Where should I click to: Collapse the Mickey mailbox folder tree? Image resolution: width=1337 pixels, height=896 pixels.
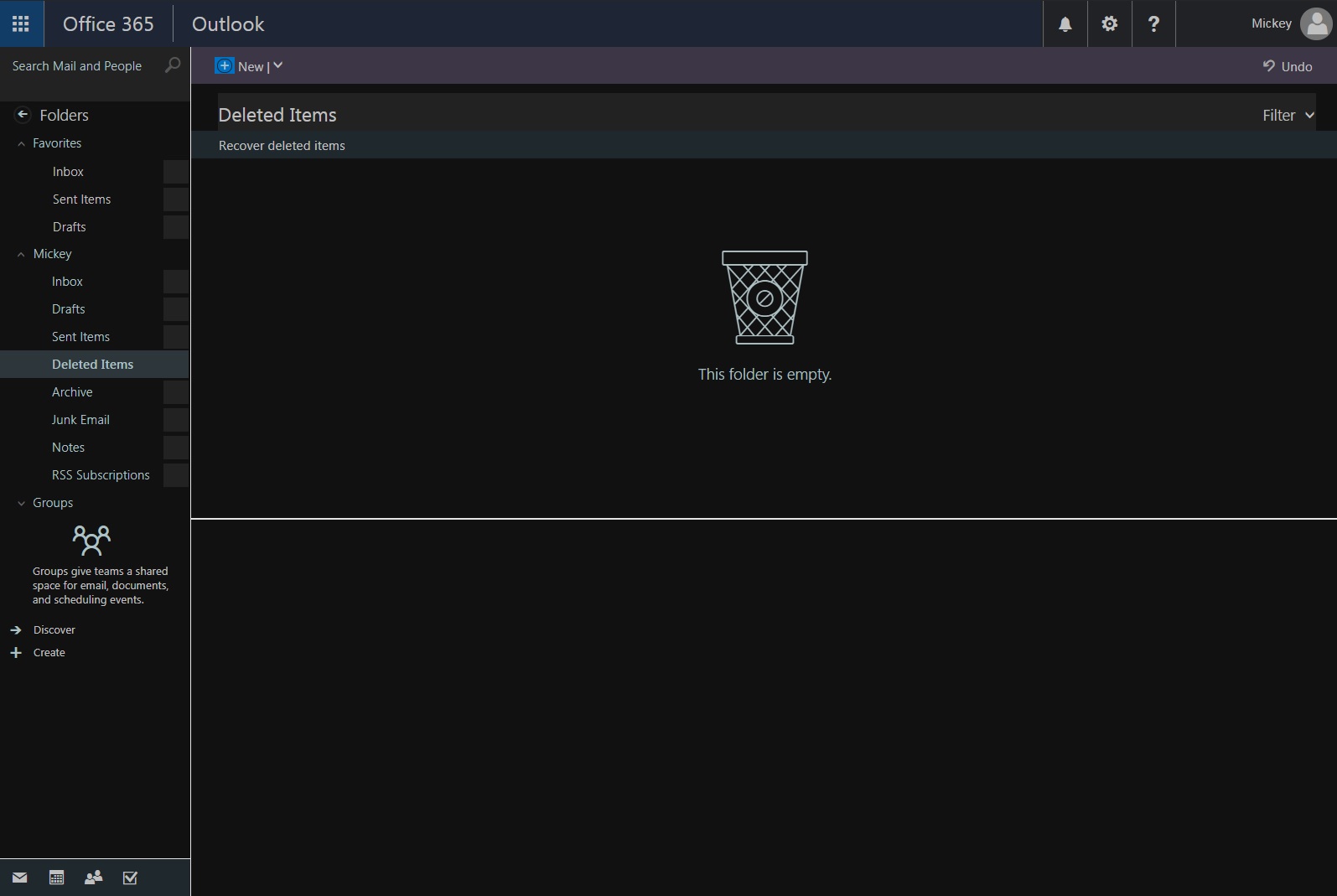tap(21, 254)
